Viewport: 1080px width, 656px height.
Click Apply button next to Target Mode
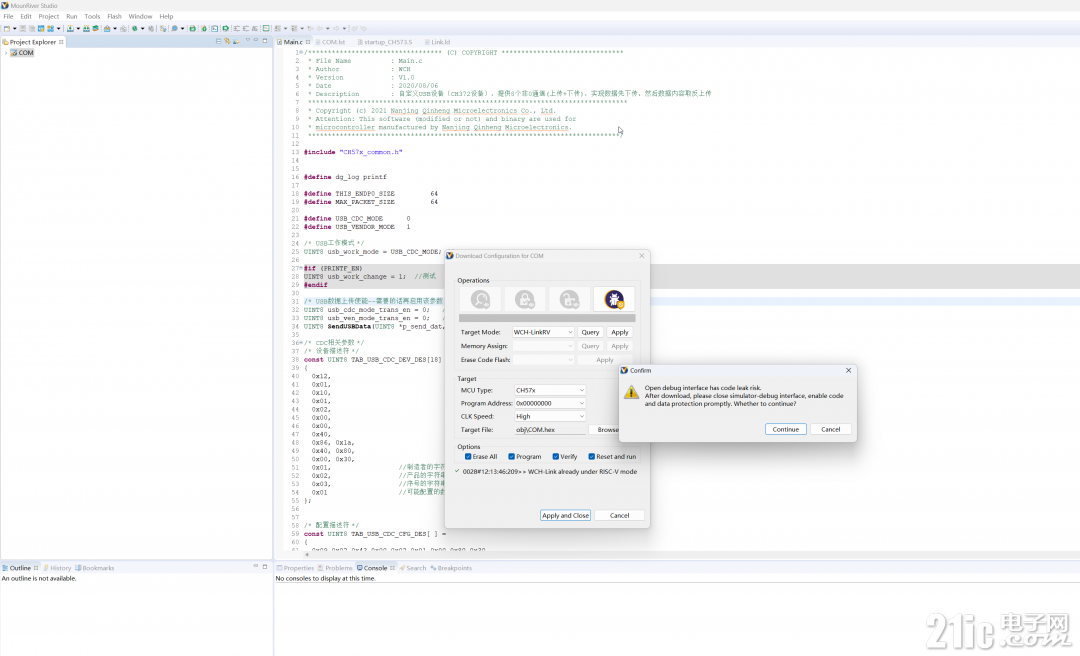pos(620,332)
